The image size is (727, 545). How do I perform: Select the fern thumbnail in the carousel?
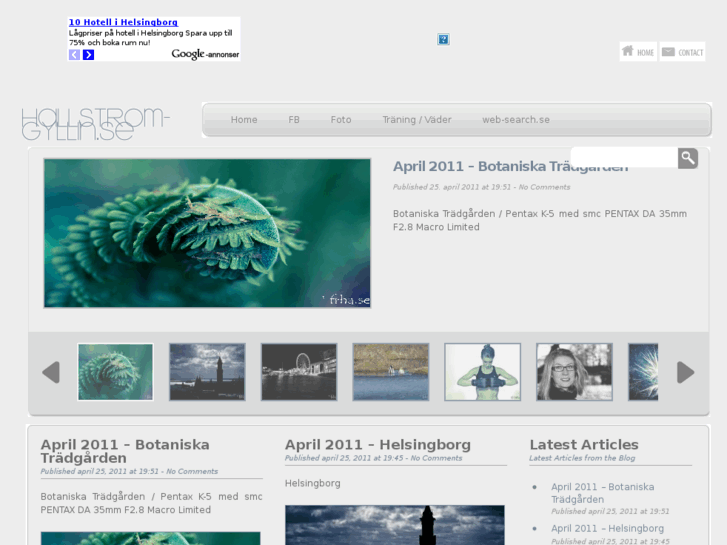[115, 372]
